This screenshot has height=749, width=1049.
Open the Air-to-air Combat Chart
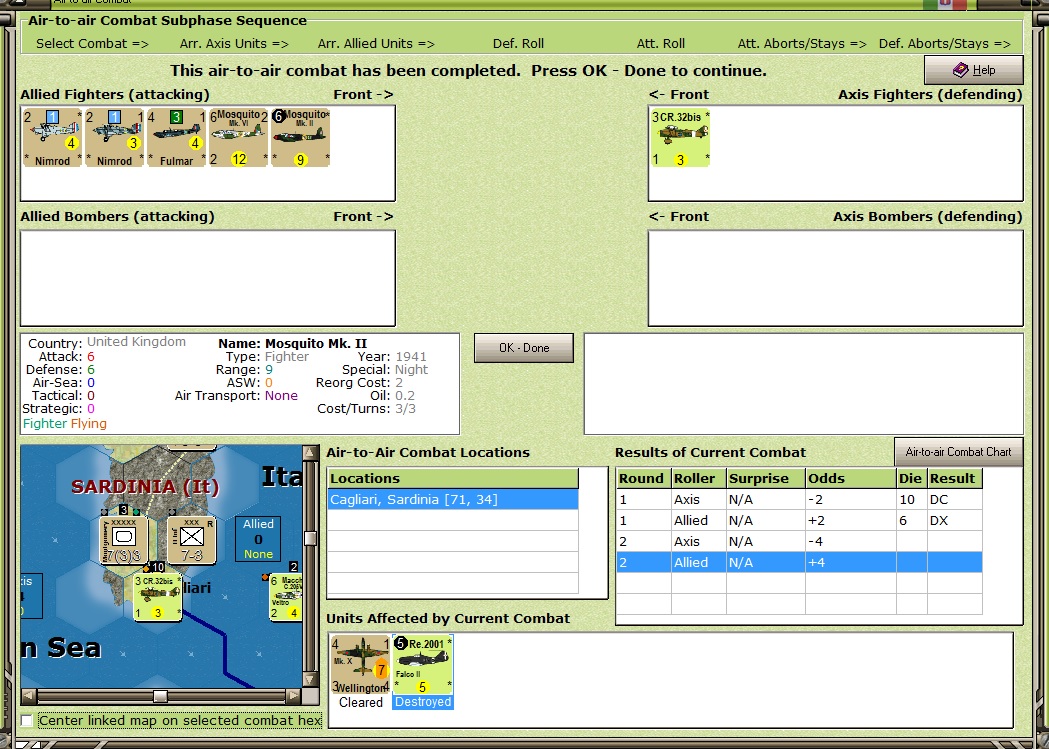pos(958,452)
